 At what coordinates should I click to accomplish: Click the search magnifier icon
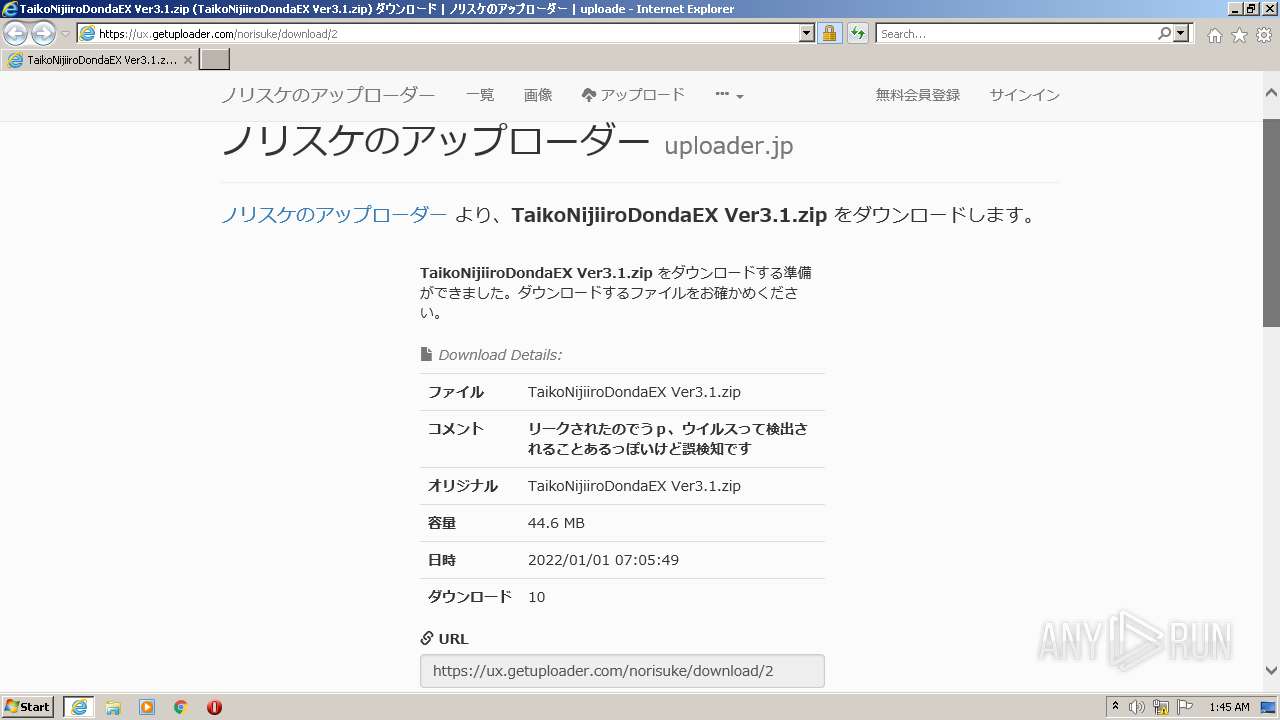(x=1164, y=33)
